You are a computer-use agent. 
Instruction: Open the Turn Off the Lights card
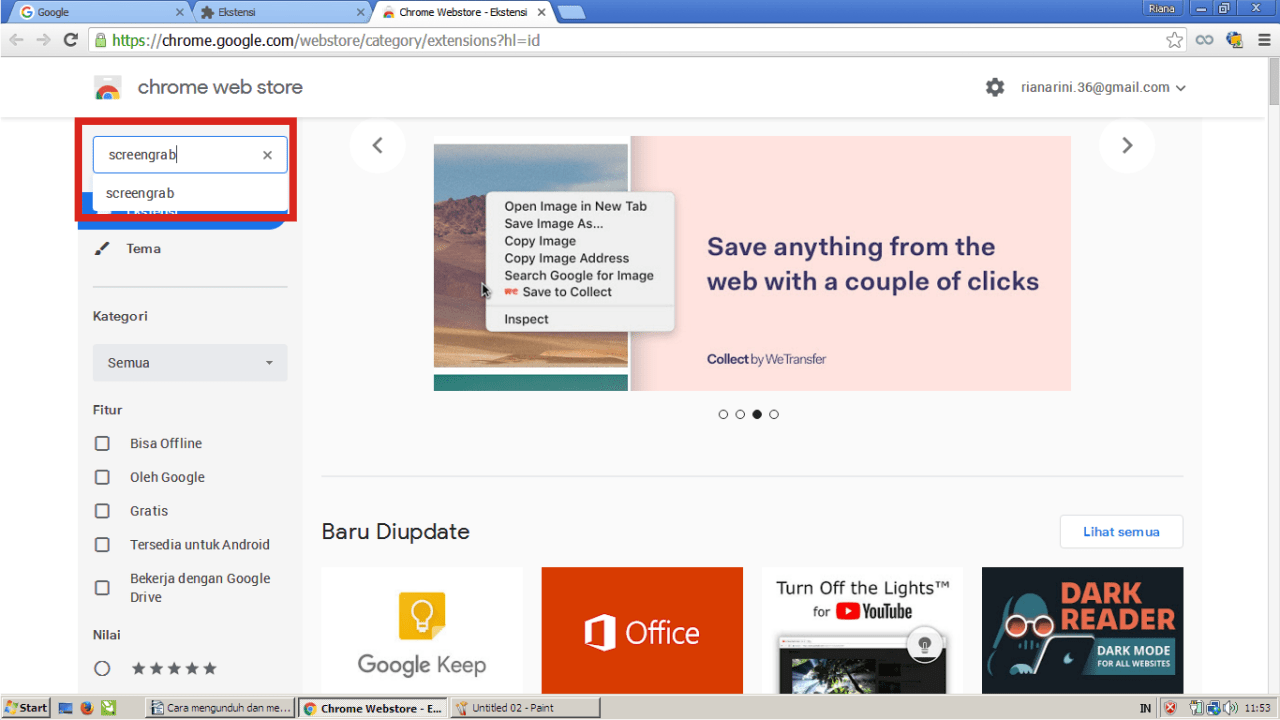(862, 630)
